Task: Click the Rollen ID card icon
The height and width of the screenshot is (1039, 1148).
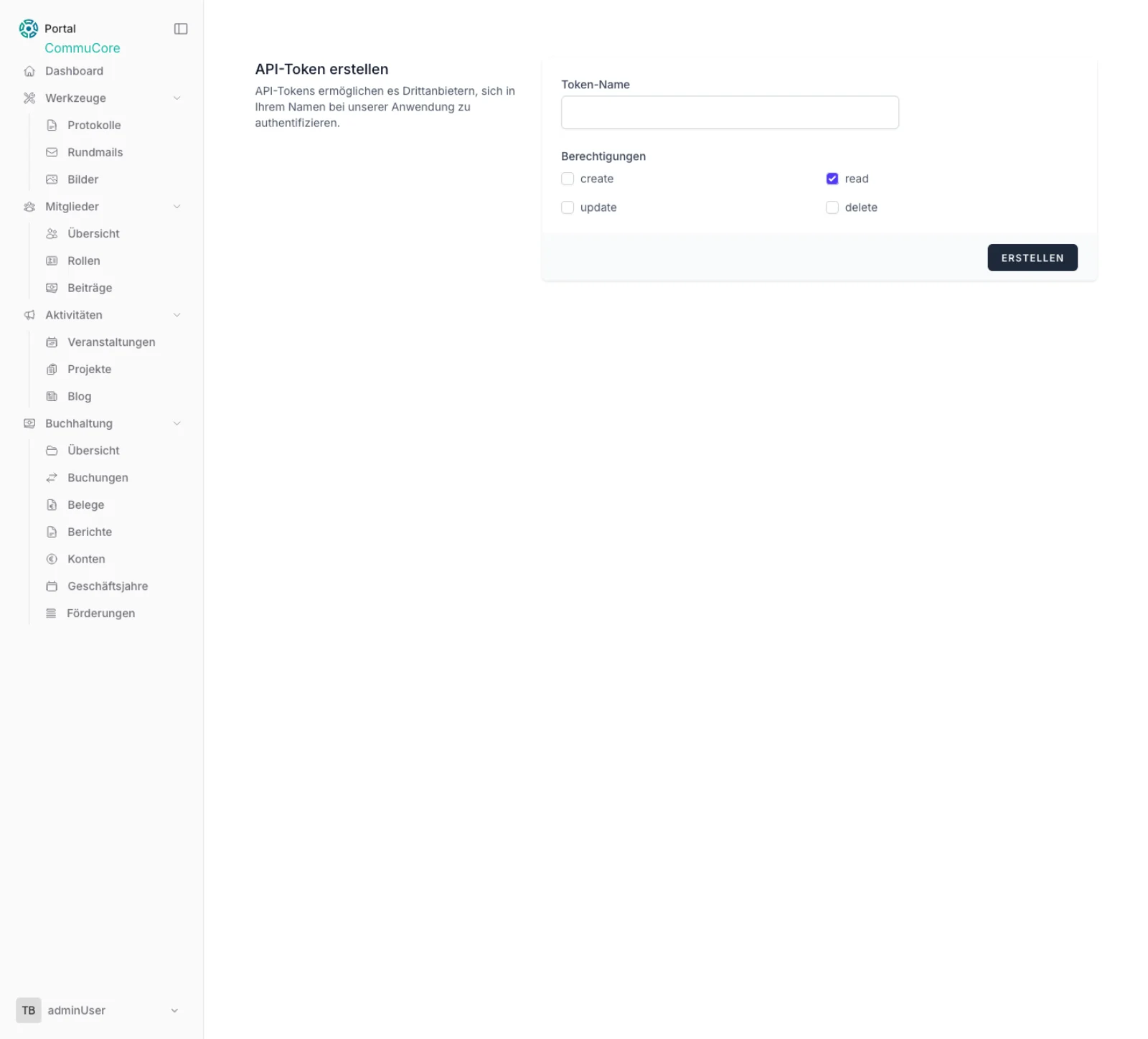Action: click(x=52, y=261)
